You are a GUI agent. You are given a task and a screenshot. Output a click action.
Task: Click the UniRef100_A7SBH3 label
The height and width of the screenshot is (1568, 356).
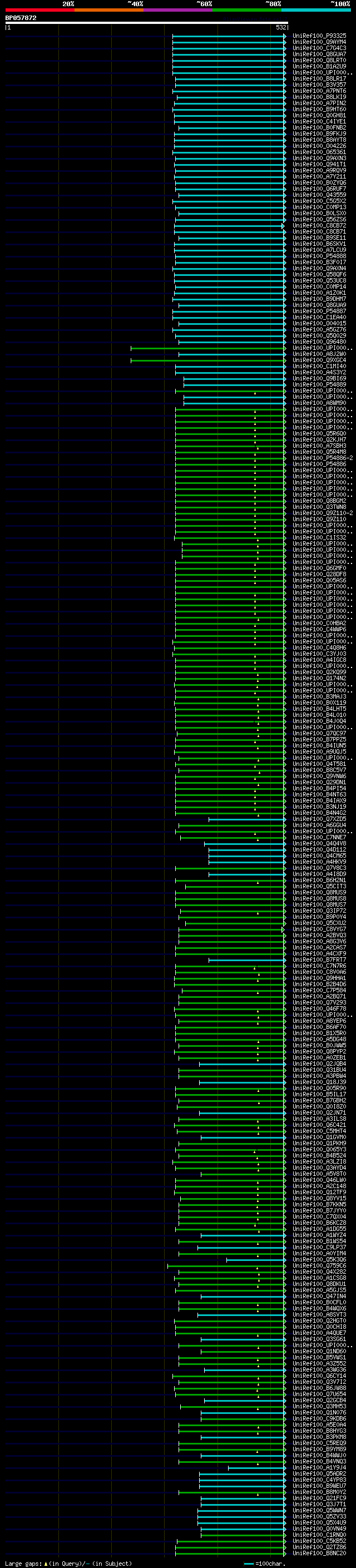tap(319, 446)
